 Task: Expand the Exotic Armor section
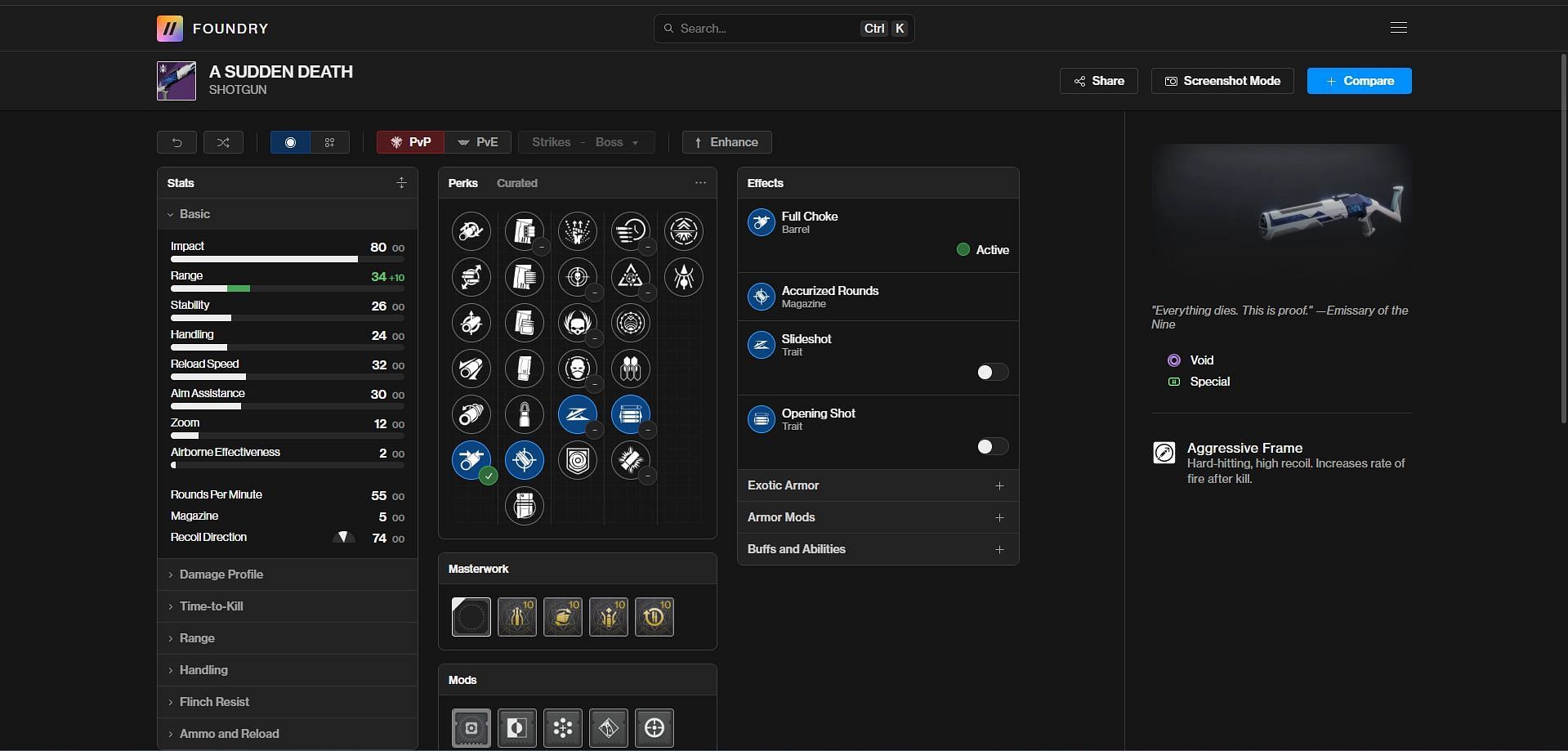point(878,485)
